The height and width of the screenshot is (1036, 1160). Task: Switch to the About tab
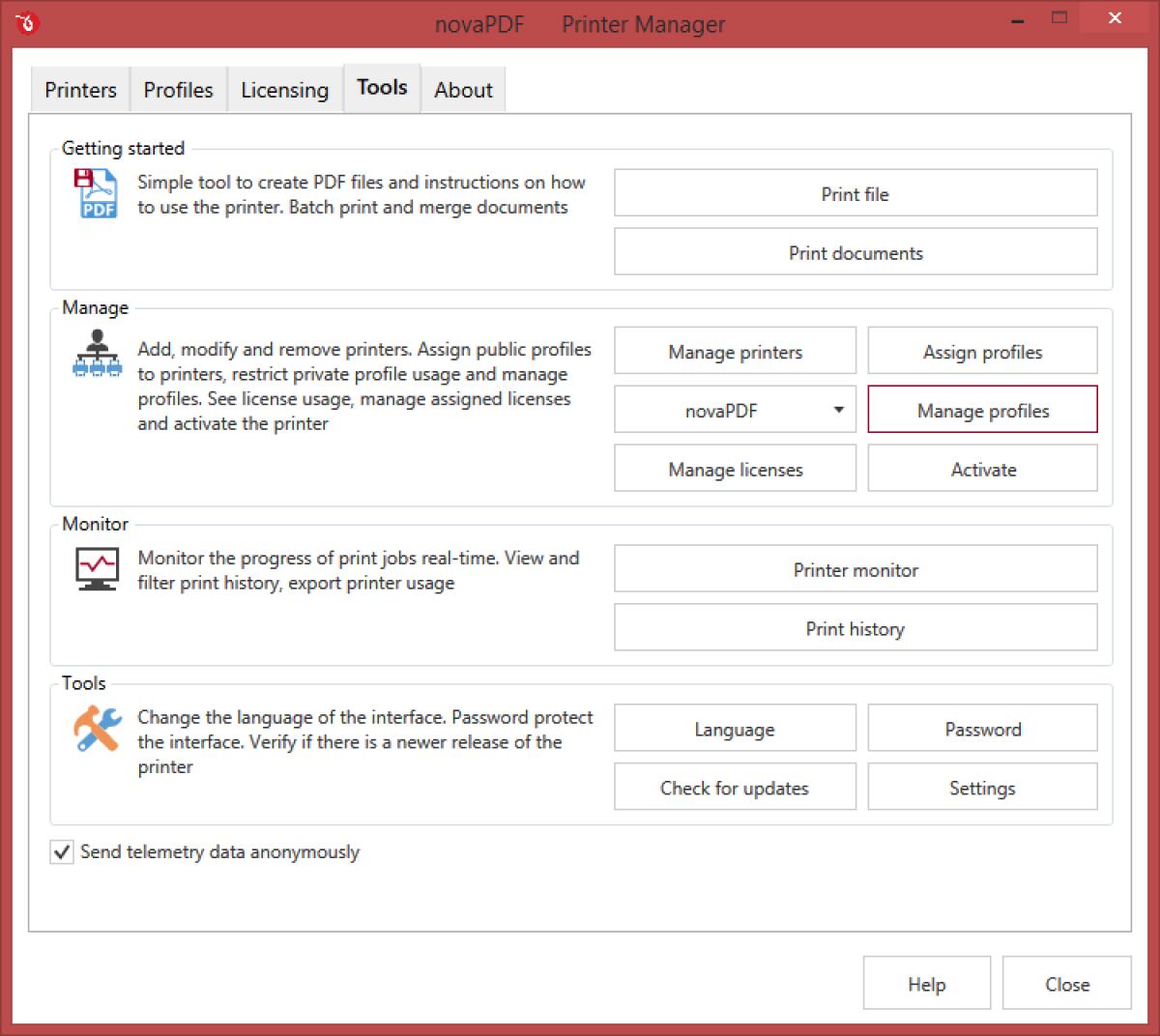[463, 89]
